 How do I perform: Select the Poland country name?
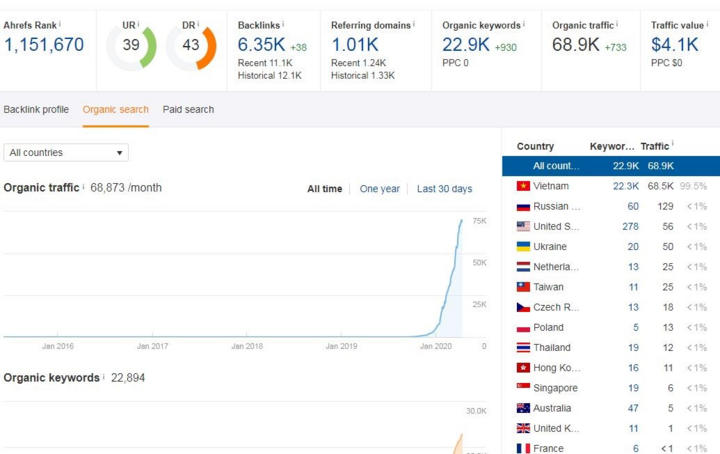click(548, 327)
